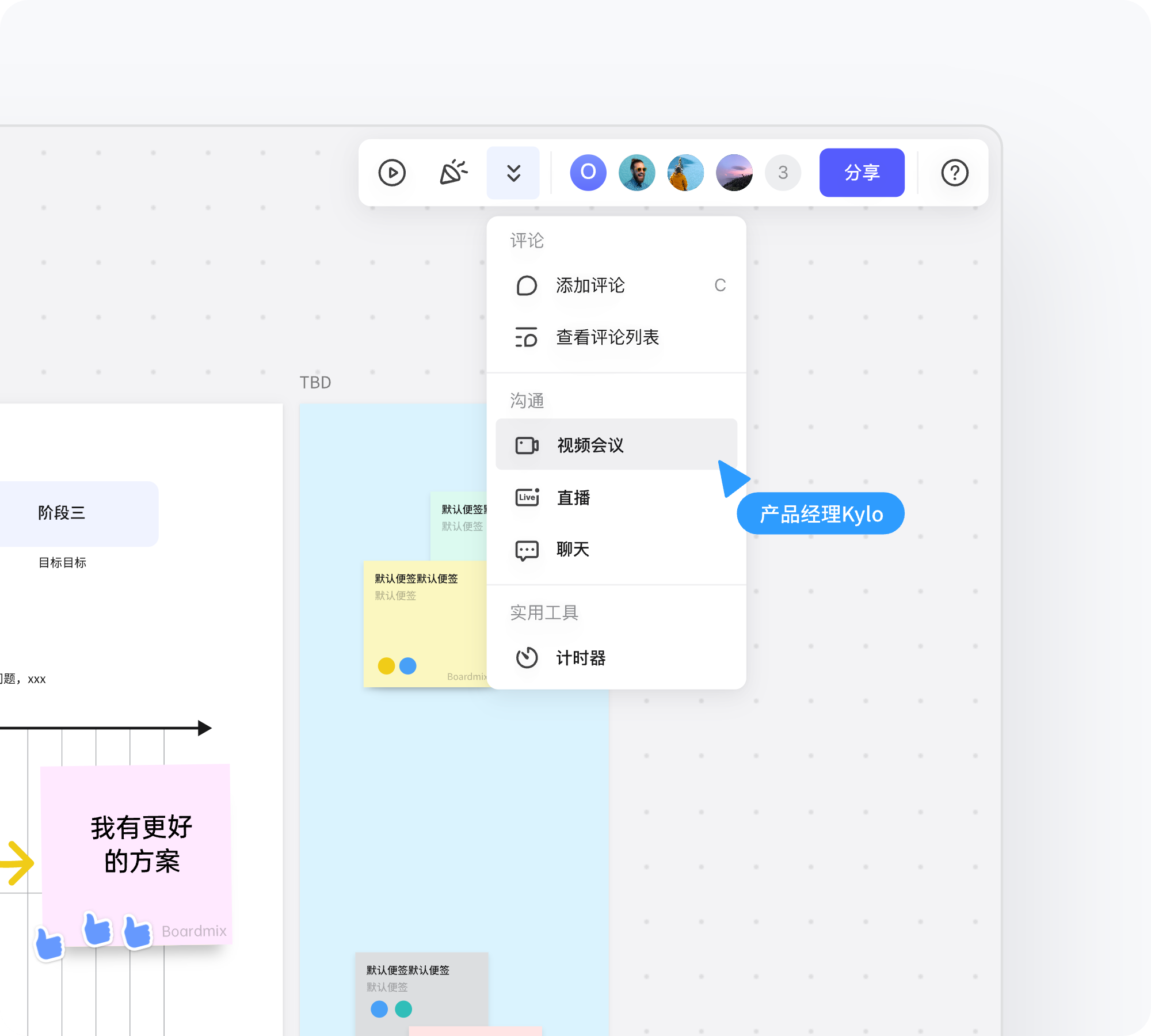Click the 目标目标 text label
Viewport: 1151px width, 1036px height.
[62, 563]
